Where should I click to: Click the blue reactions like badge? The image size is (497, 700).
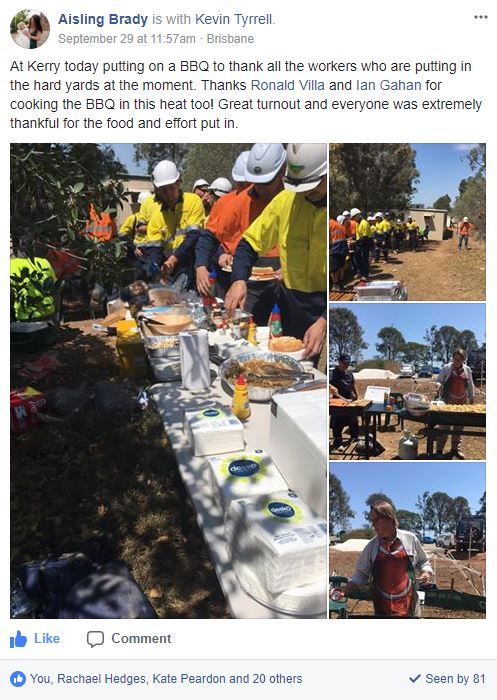[18, 679]
